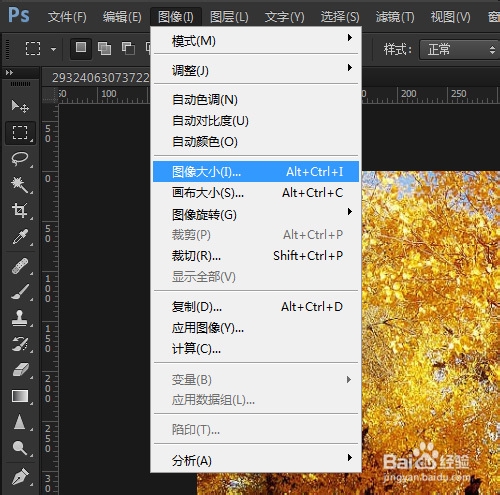Click the ruler origin corner box
Screen dimensions: 500x495
[50, 95]
